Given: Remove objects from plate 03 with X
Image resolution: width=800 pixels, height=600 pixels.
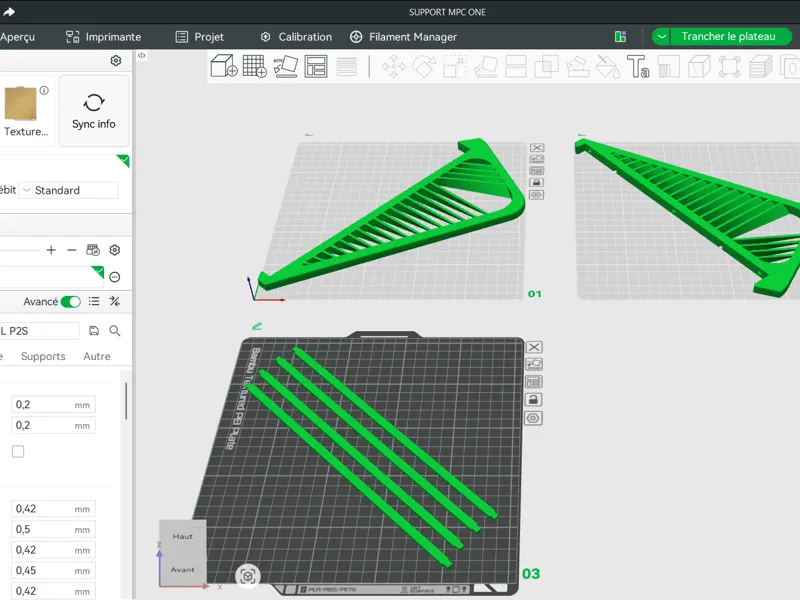Looking at the screenshot, I should (x=534, y=347).
